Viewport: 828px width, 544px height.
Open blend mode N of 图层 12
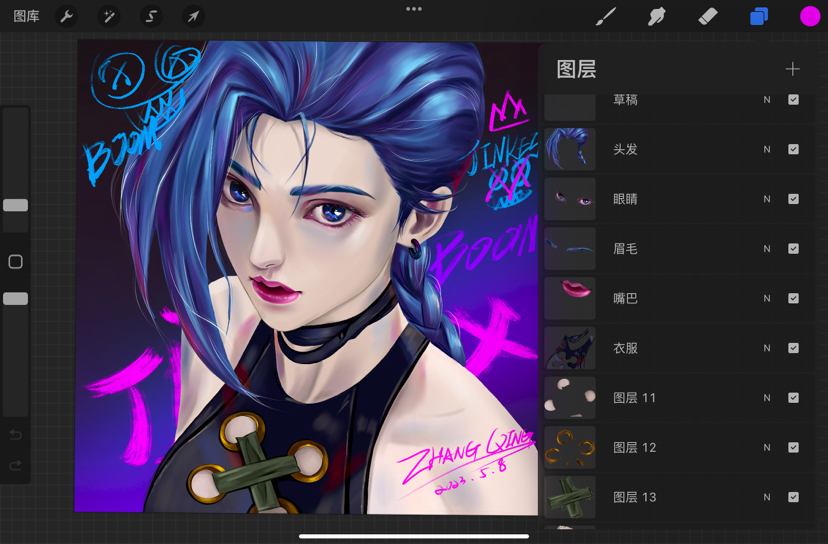tap(767, 447)
